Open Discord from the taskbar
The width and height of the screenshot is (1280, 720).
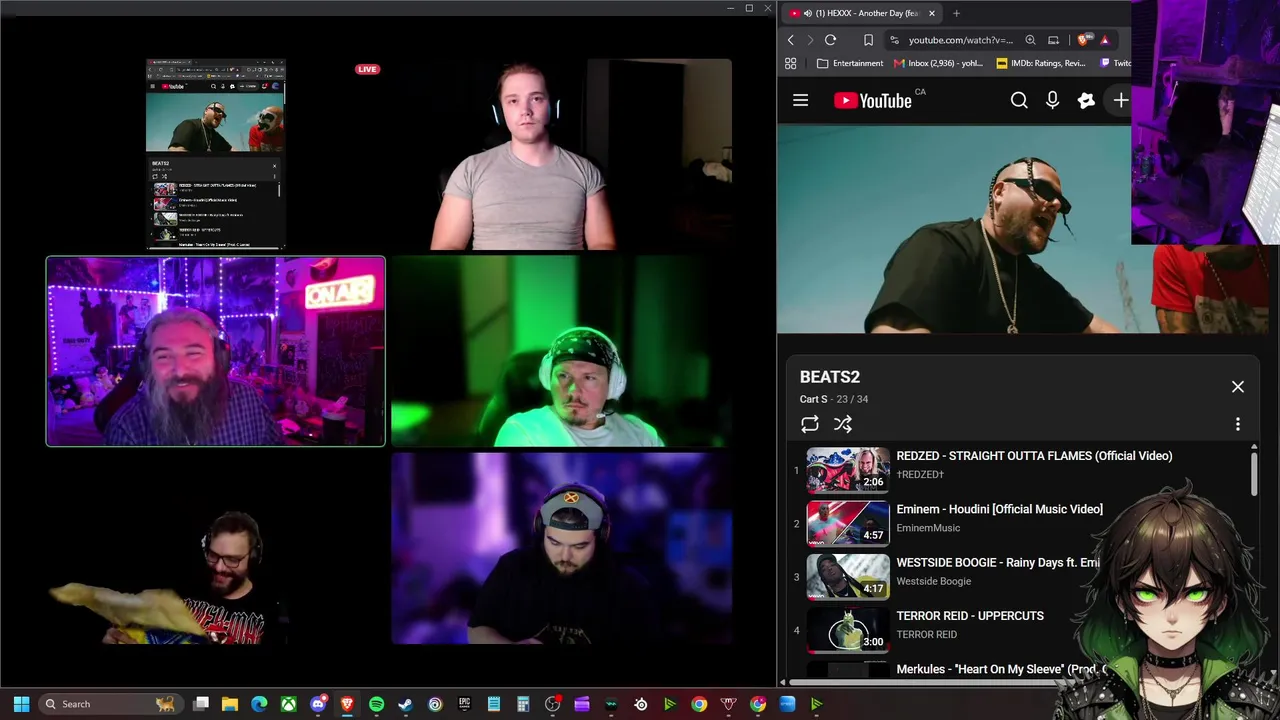[x=318, y=704]
